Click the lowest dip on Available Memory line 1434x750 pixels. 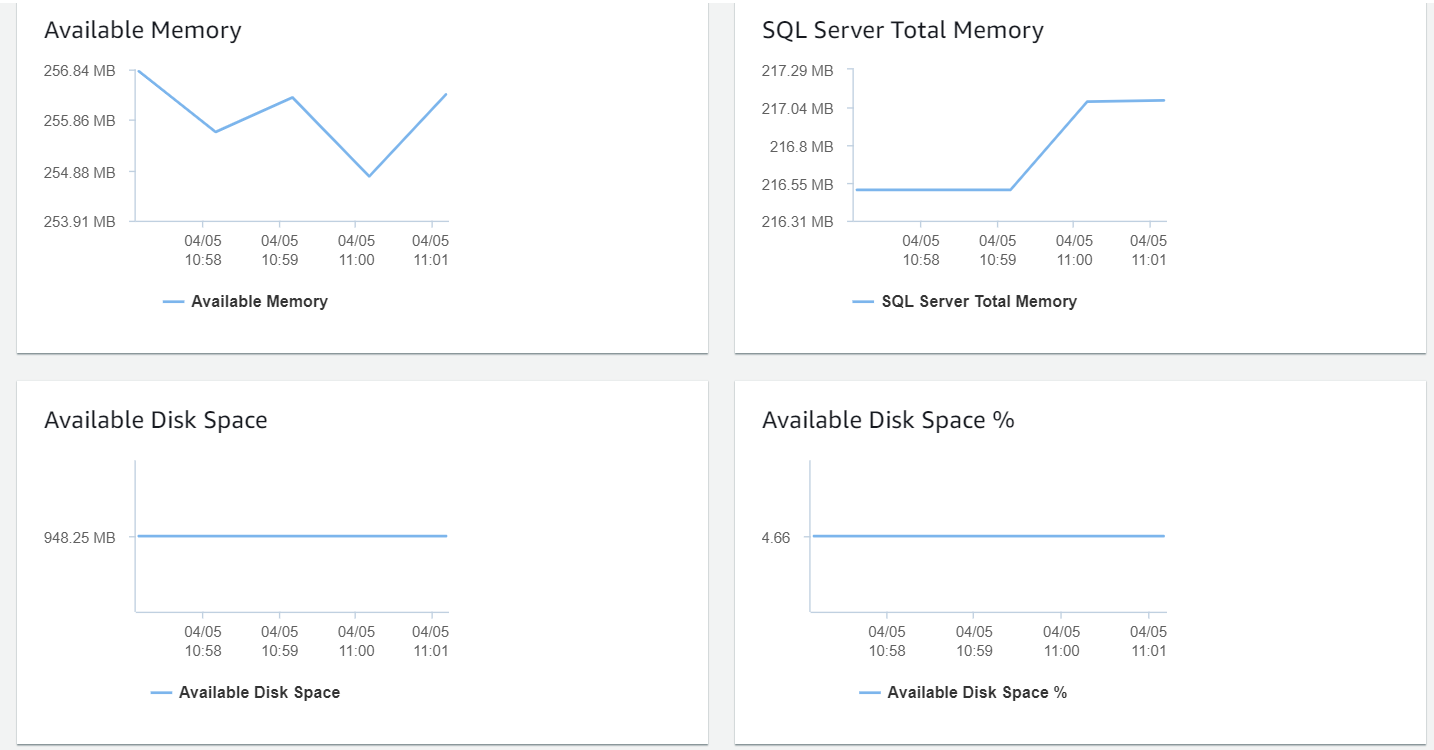click(x=369, y=176)
